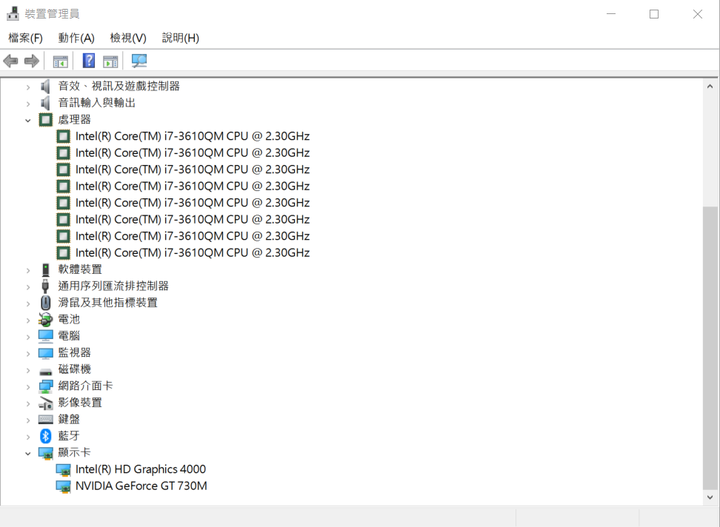Click the vertical scrollbar thumb
The image size is (720, 527).
click(x=710, y=348)
